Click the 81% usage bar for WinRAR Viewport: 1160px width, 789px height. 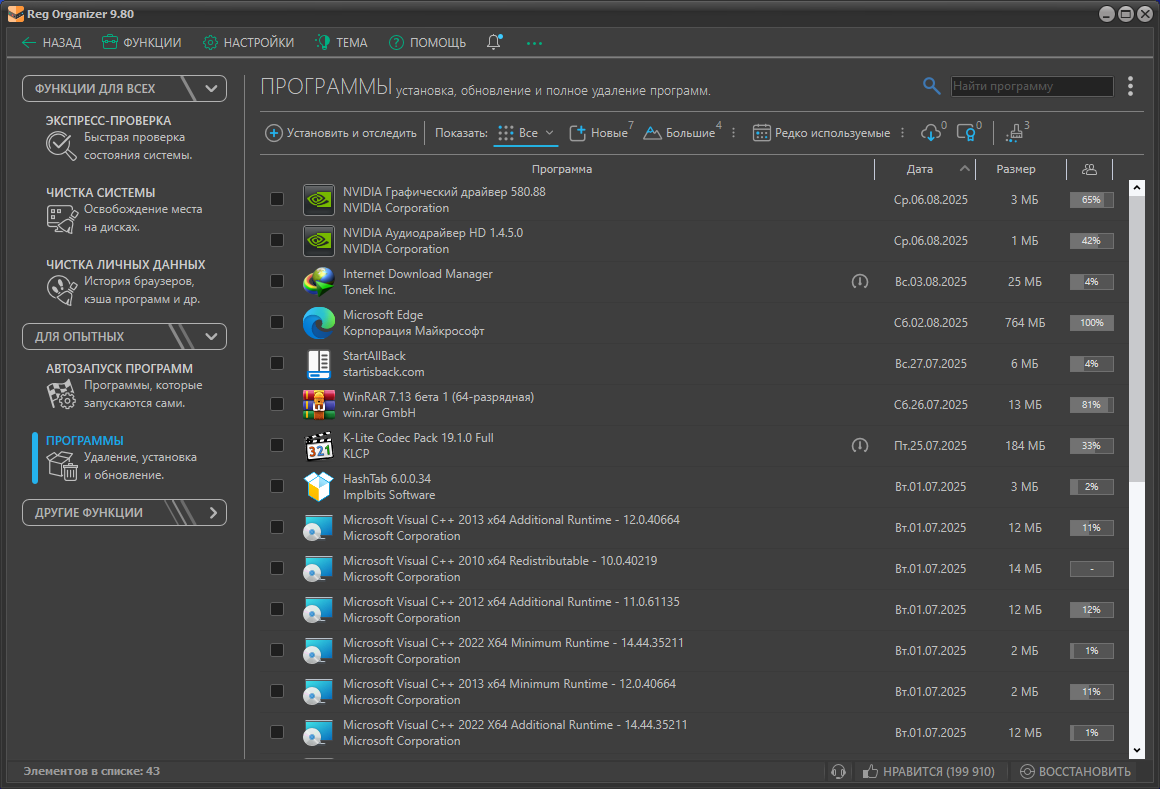pyautogui.click(x=1091, y=404)
